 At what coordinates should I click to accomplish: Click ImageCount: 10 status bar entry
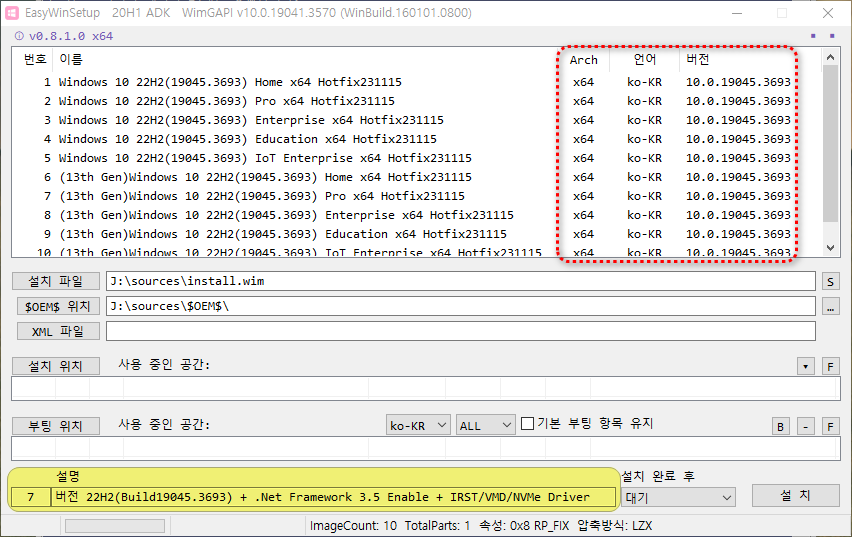point(353,526)
